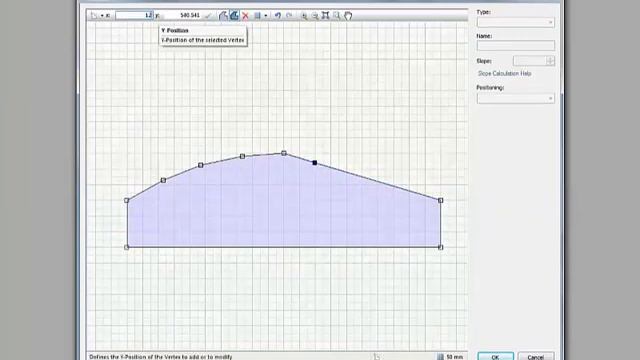Select the bottom-right corner vertex
This screenshot has width=640, height=360.
pos(440,247)
